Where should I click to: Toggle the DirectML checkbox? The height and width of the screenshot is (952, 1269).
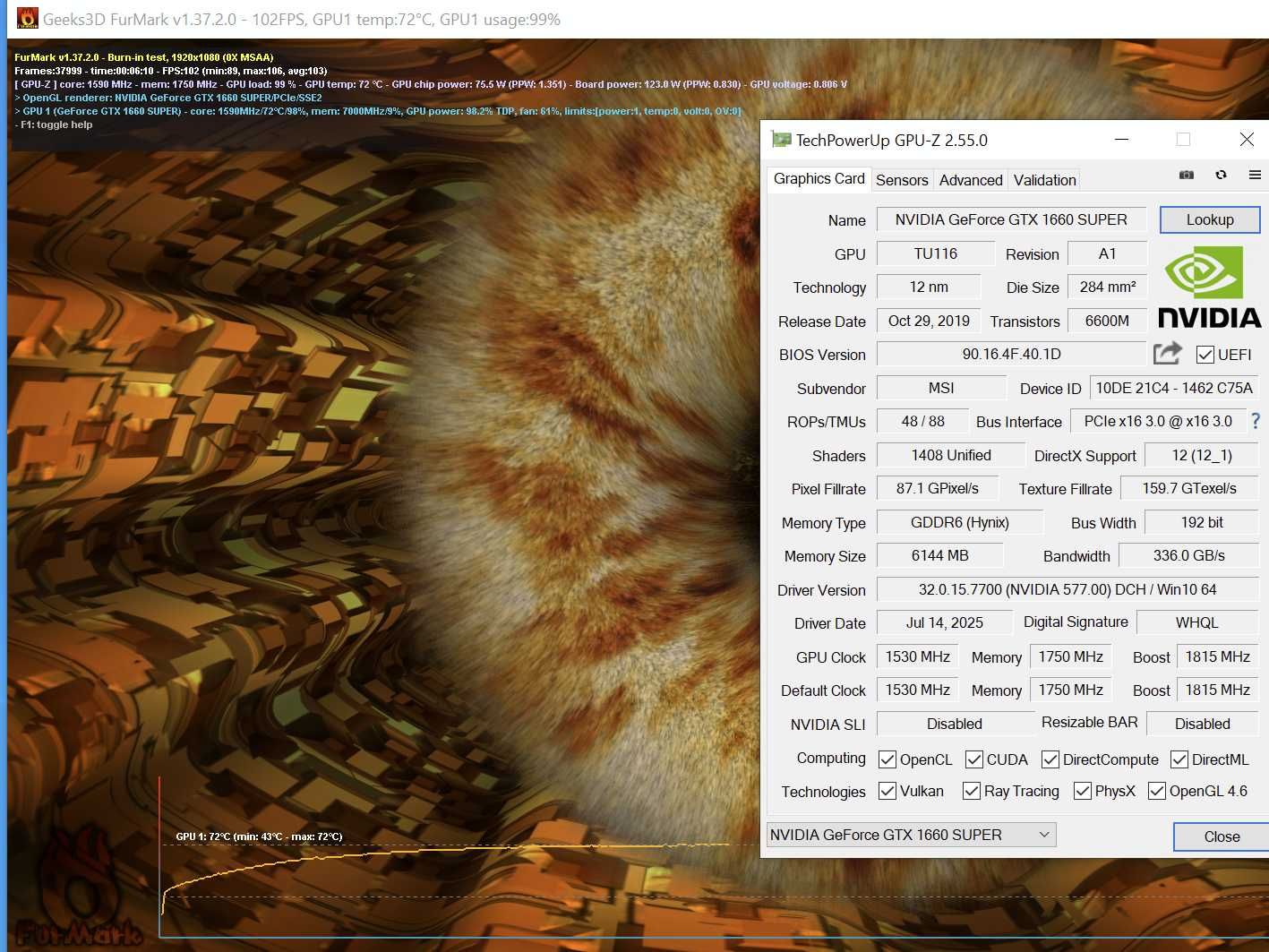[1179, 759]
